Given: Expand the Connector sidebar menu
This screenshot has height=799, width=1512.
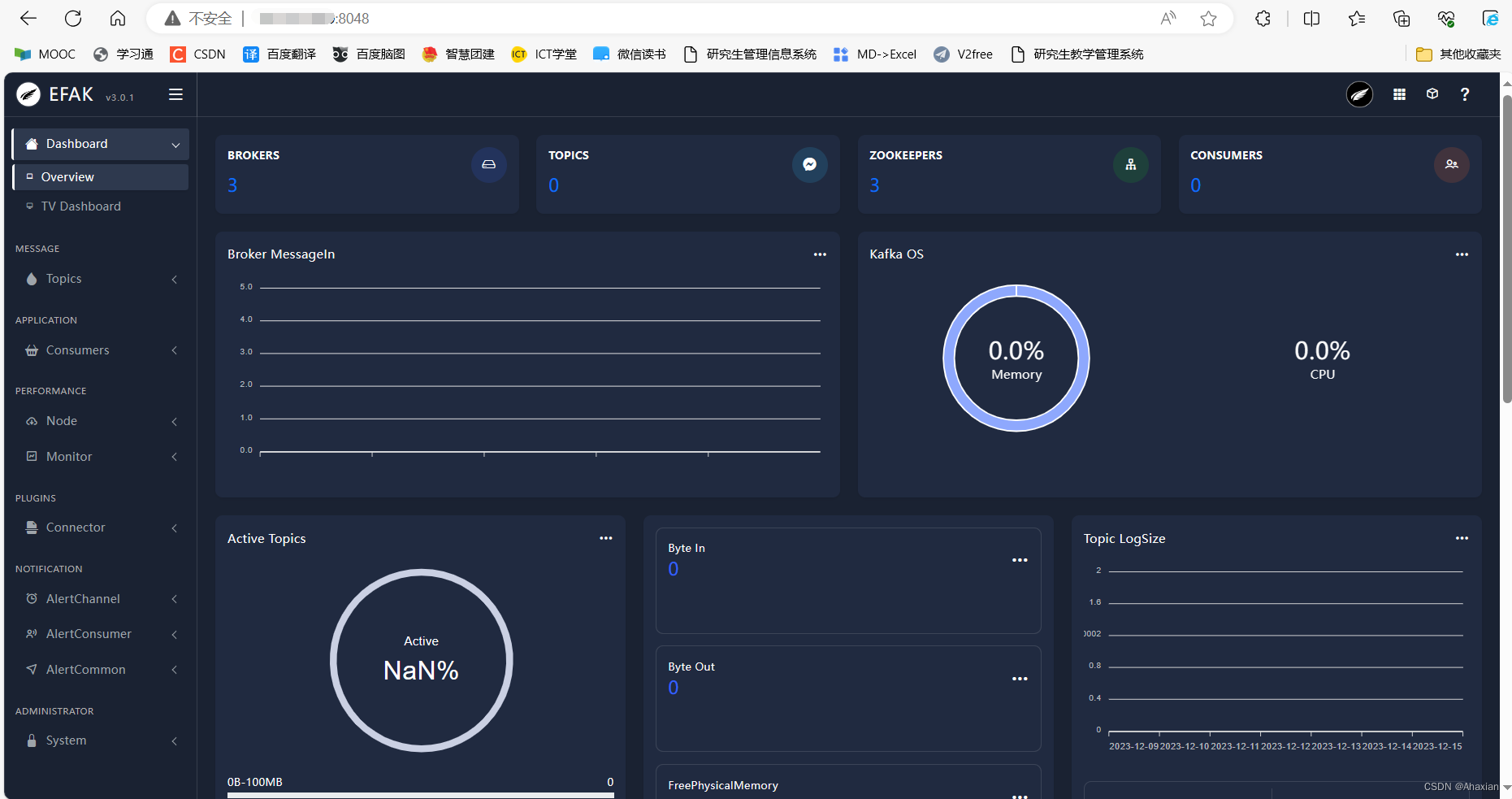Looking at the screenshot, I should [101, 528].
